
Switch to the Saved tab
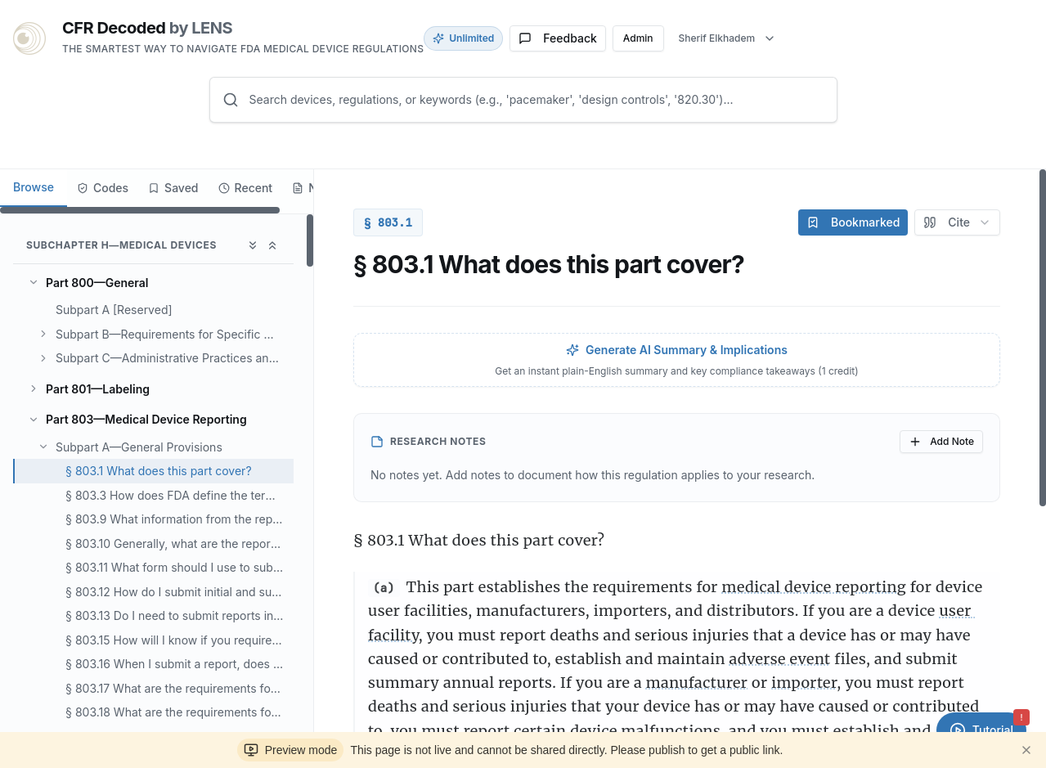pyautogui.click(x=173, y=188)
